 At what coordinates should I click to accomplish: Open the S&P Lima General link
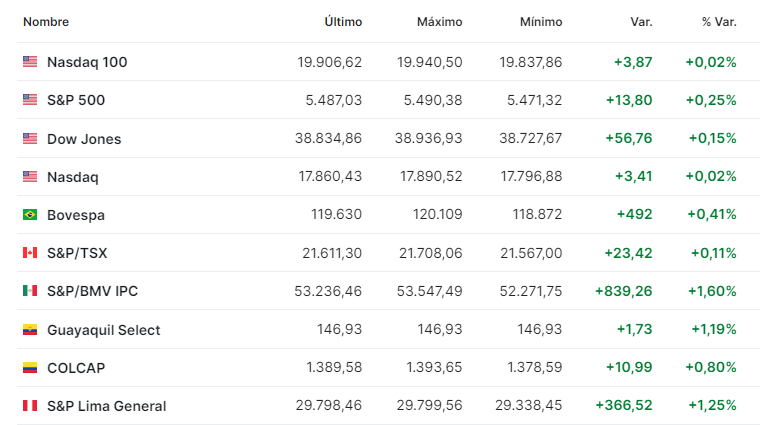[x=107, y=406]
